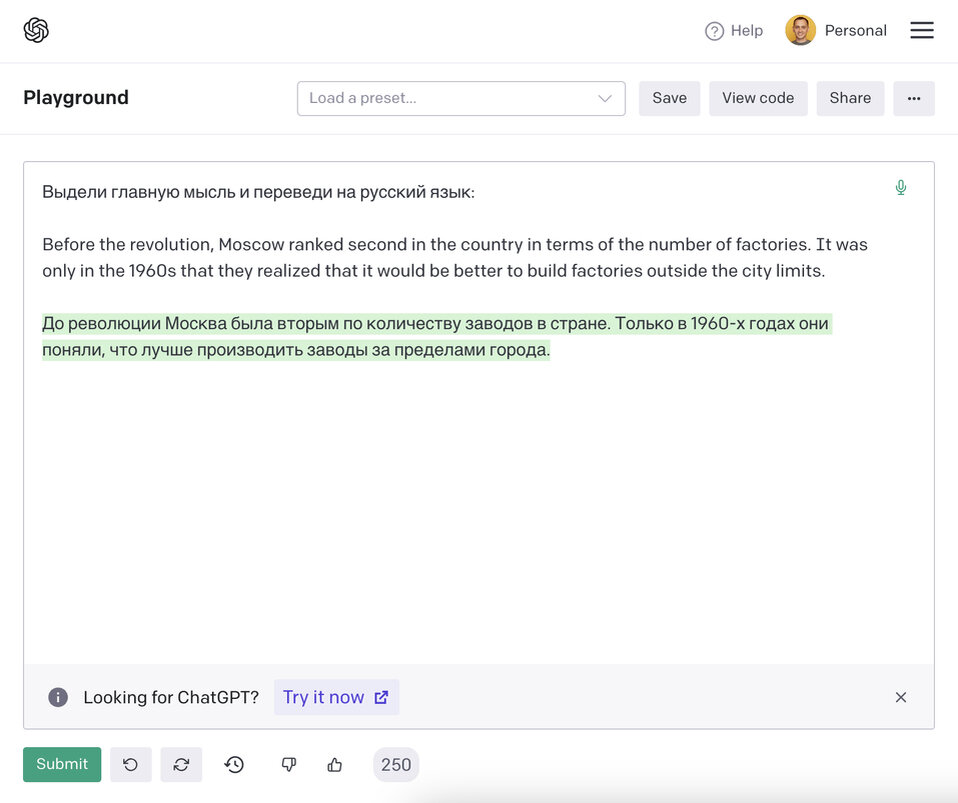Screen dimensions: 958x803
Task: Click the OpenAI logo icon
Action: [x=36, y=30]
